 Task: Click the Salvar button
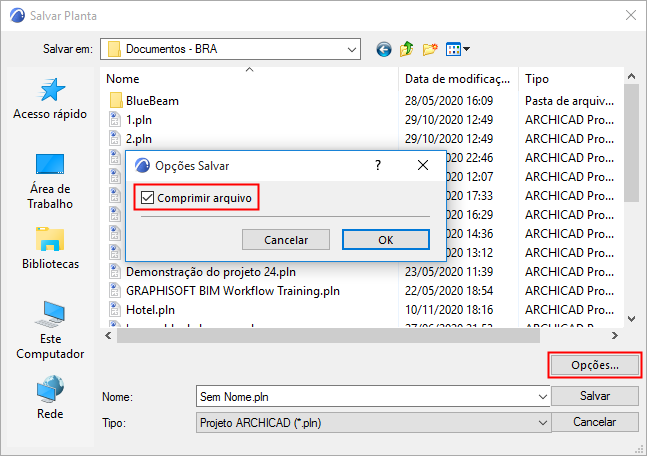point(595,396)
